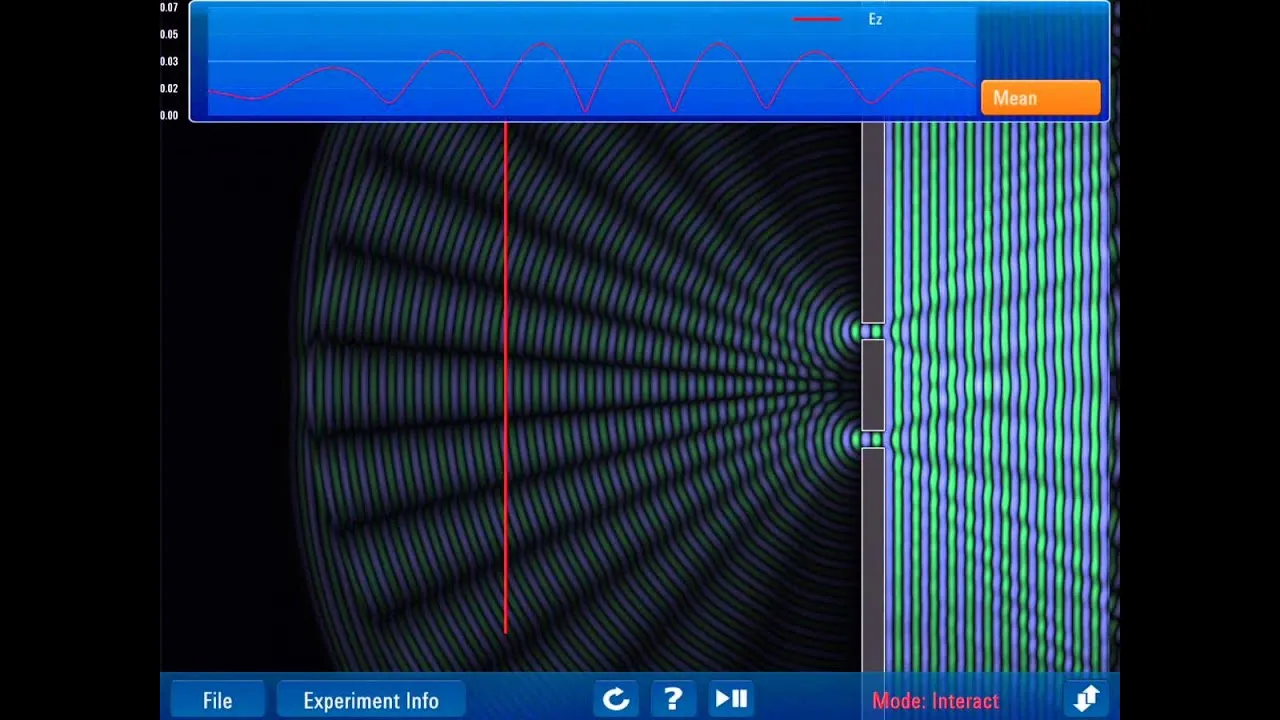Select the upper gray barrier segment

[x=873, y=222]
